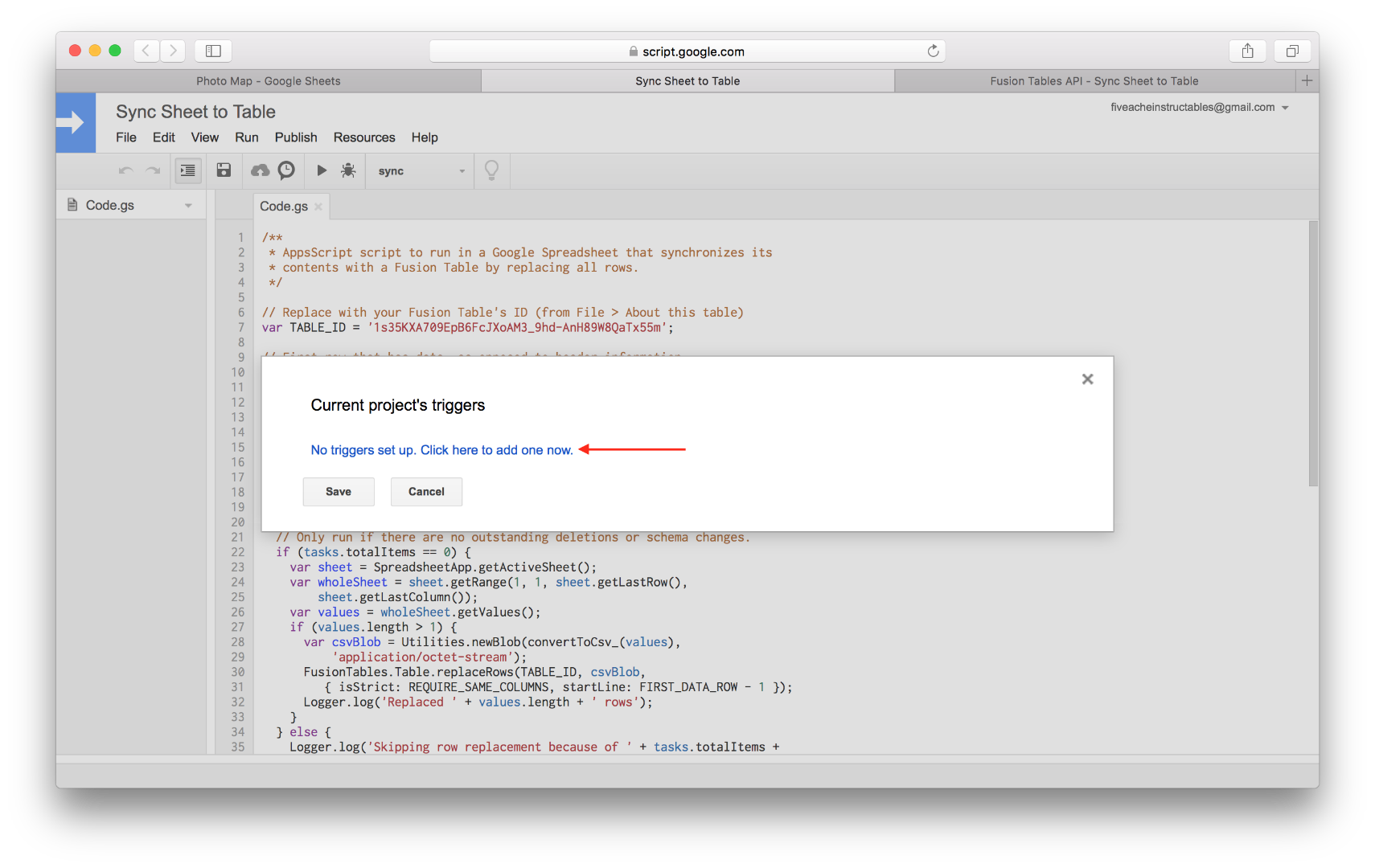Cancel out of the triggers dialog
Image resolution: width=1375 pixels, height=868 pixels.
point(425,491)
